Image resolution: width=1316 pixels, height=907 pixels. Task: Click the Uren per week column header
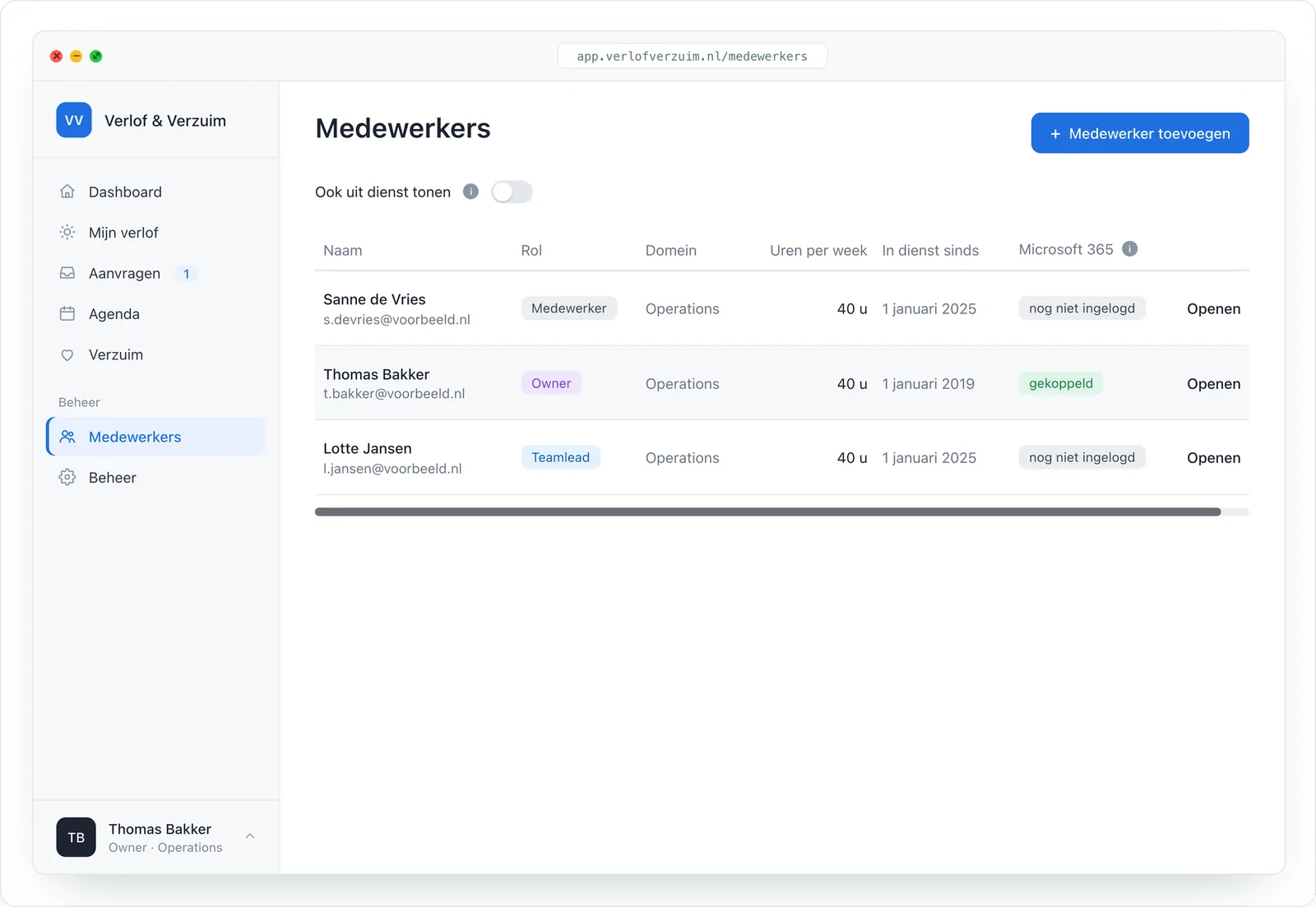(818, 251)
